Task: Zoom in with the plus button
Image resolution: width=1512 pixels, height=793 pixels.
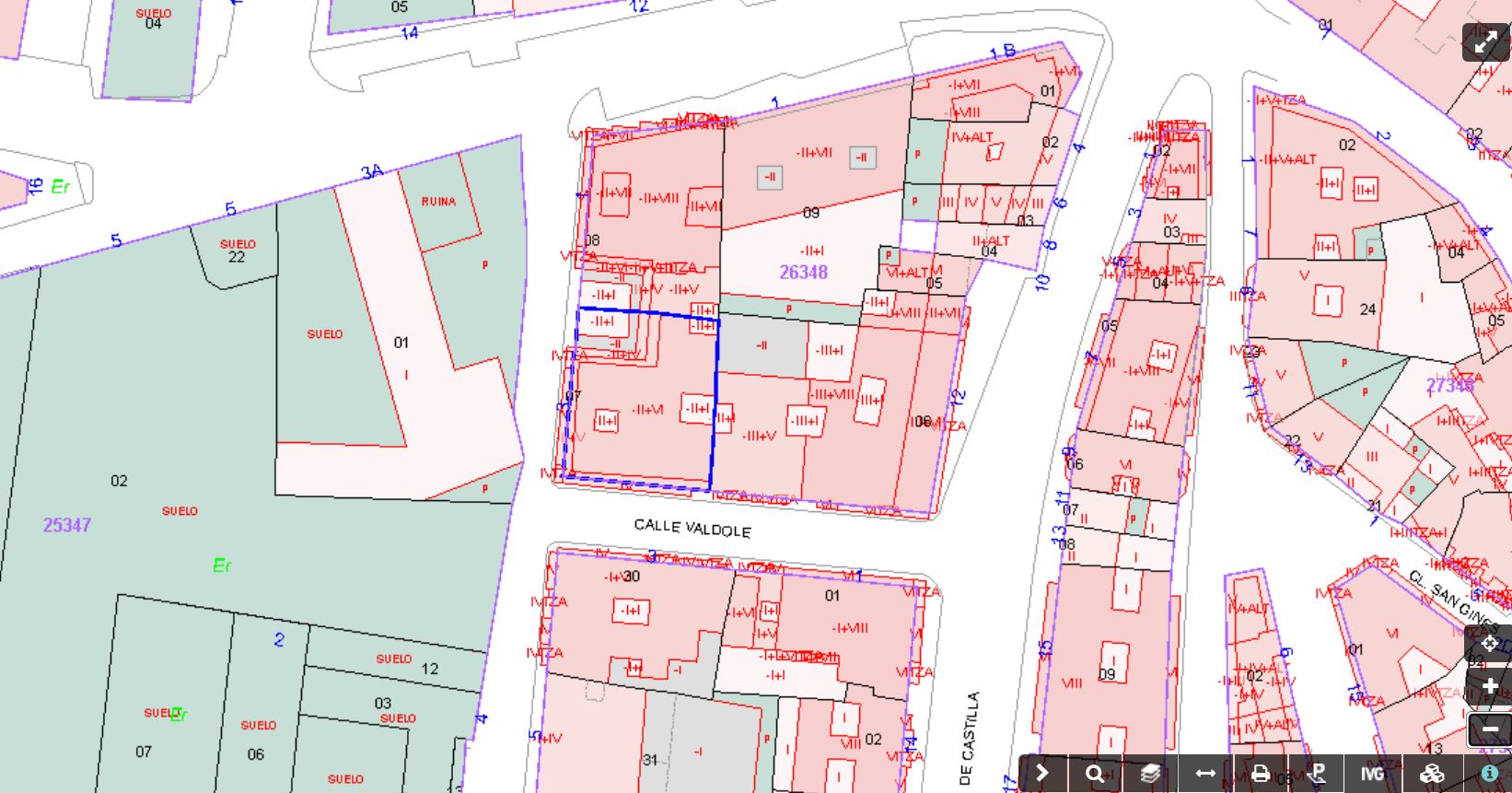Action: [1489, 687]
